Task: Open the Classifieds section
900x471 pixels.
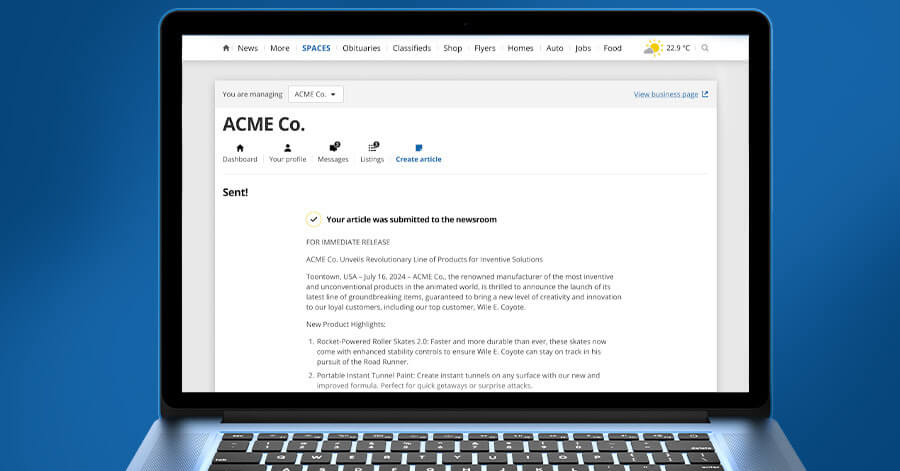Action: click(412, 48)
